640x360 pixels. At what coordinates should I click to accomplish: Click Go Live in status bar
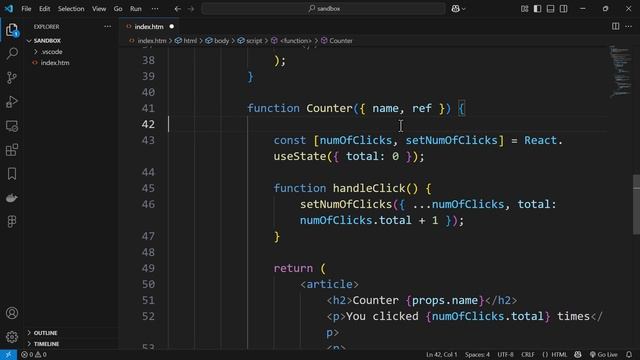click(603, 355)
